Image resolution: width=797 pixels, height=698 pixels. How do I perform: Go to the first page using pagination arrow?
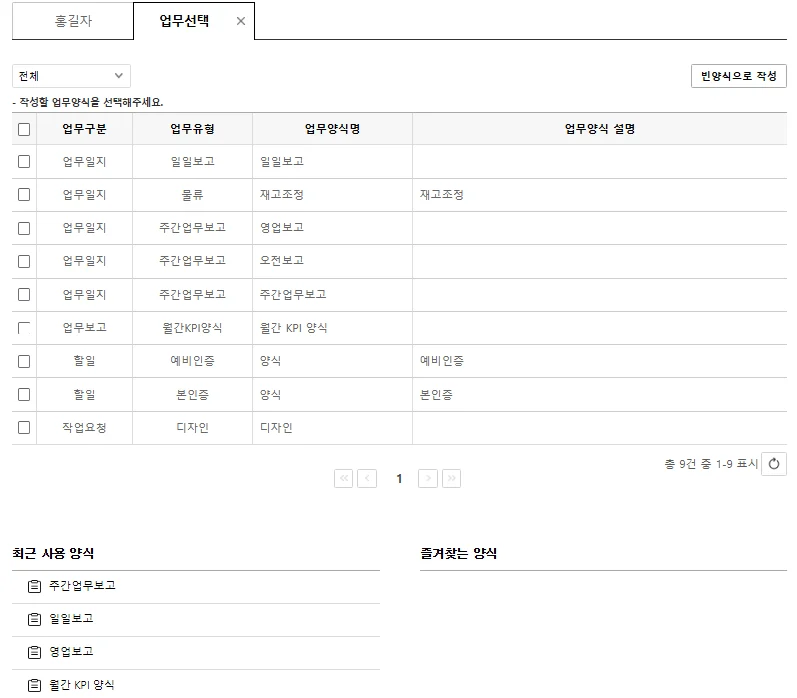344,479
